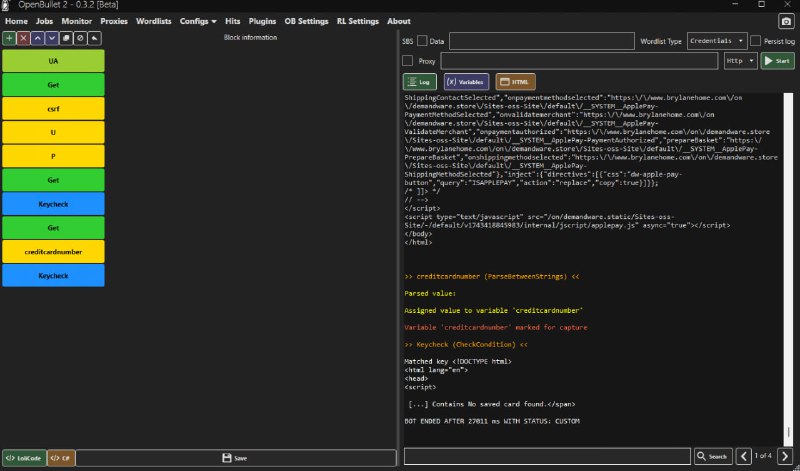Screen dimensions: 800x471
Task: Move the selected block down
Action: pos(52,38)
